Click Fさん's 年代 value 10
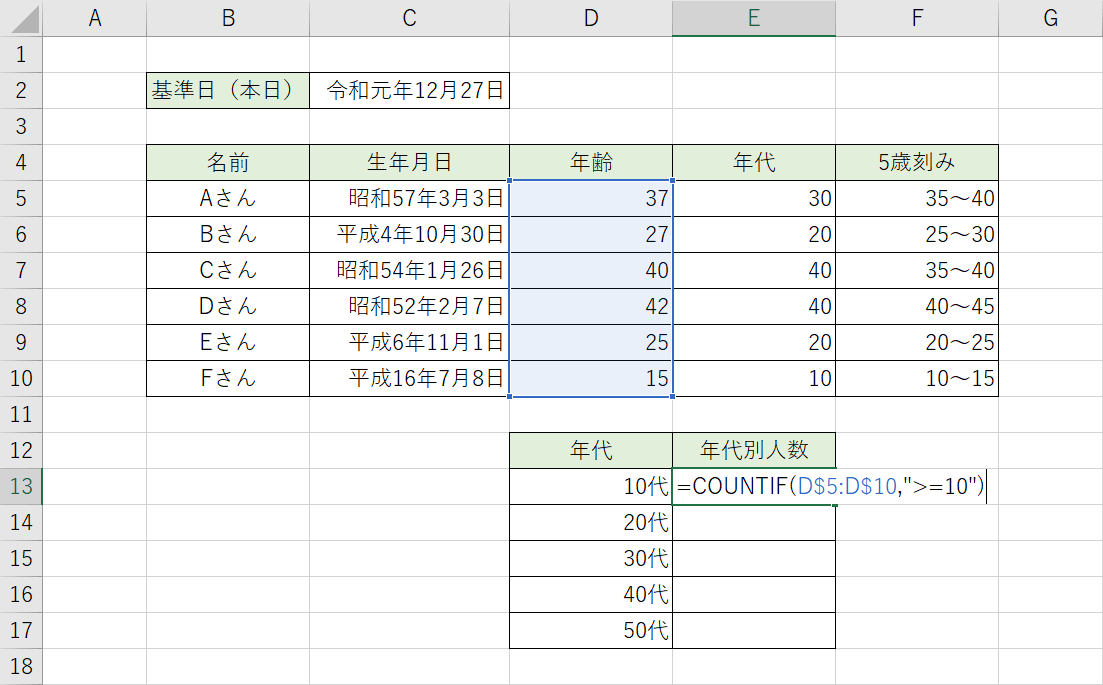 click(x=754, y=378)
